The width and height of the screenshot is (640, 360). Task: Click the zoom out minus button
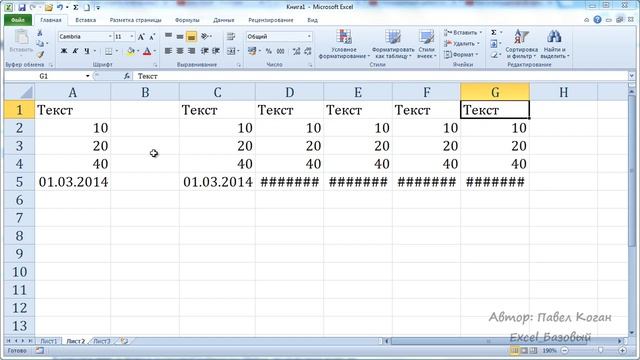click(565, 350)
